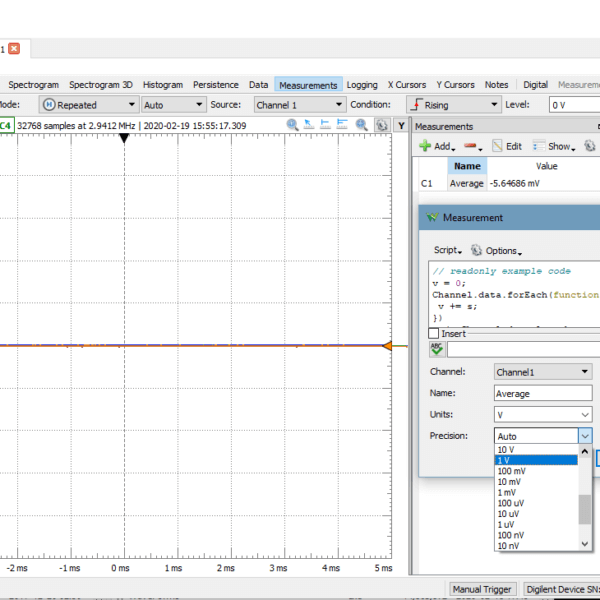Click the quick measure magnifier icon
Screen dimensions: 600x600
click(292, 124)
